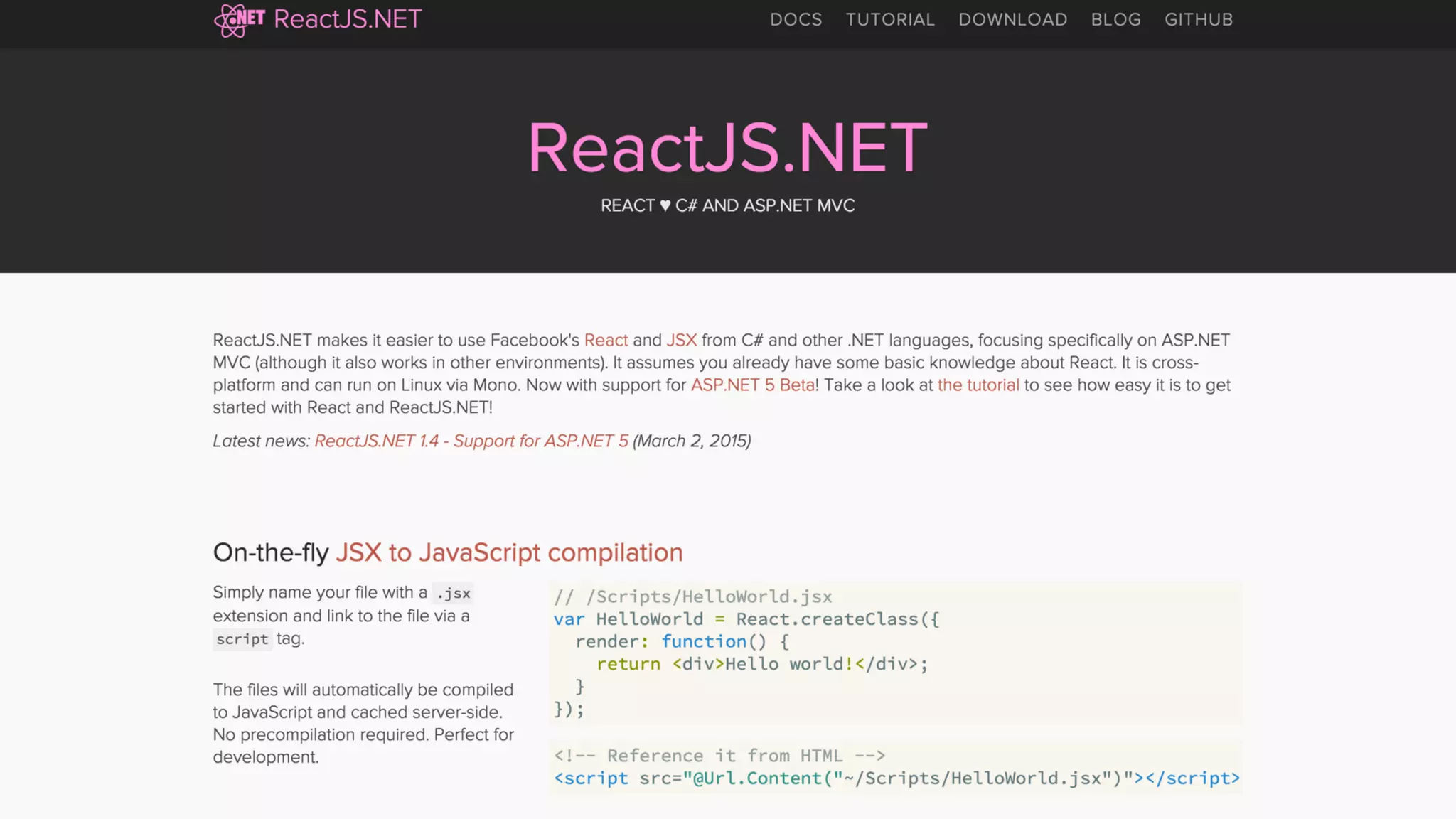Click the .jsx inline code label
Screen dimensions: 1456x819
453,594
